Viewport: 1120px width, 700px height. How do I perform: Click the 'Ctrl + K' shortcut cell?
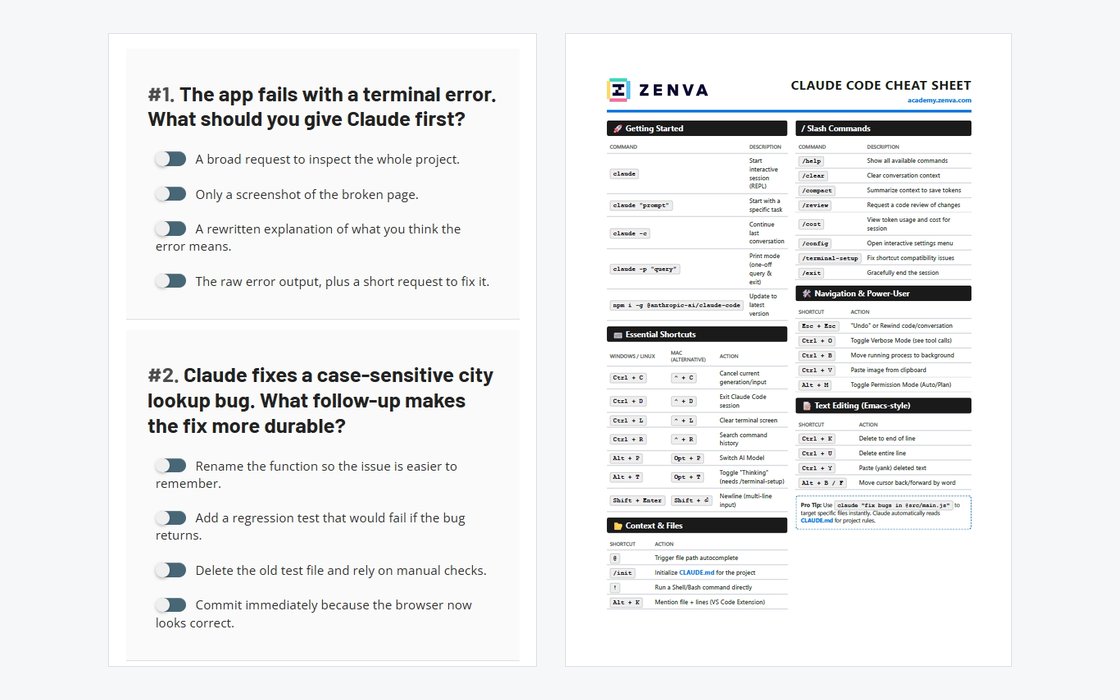[x=816, y=439]
